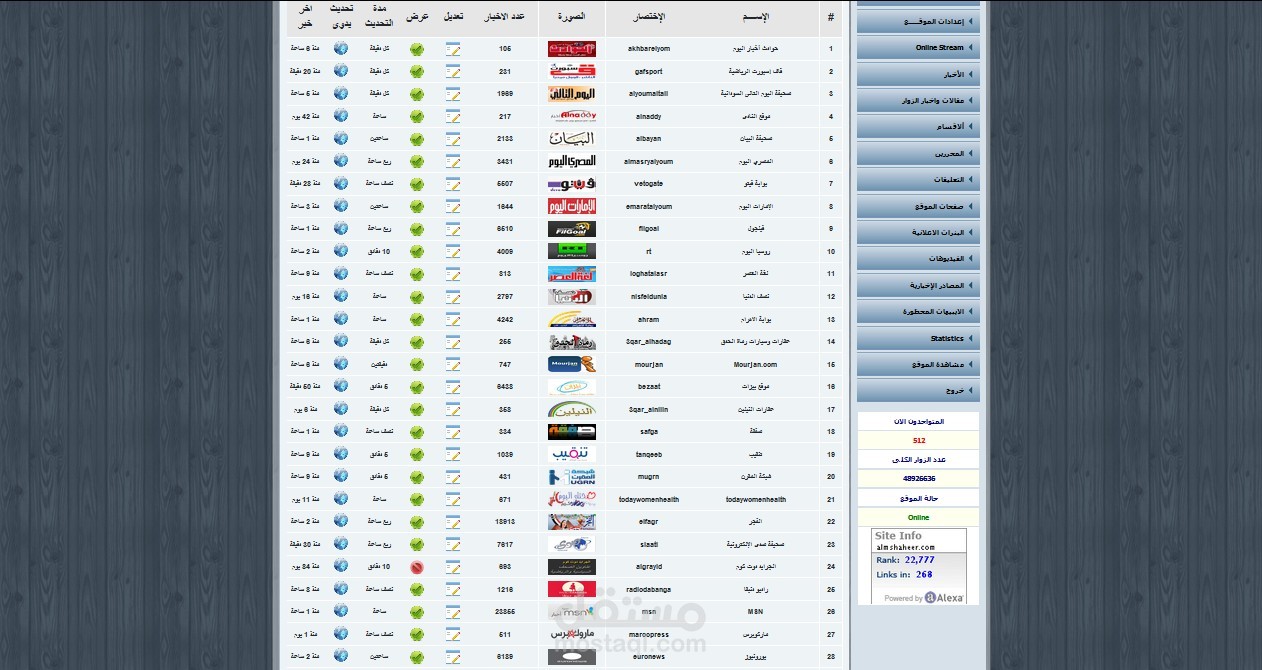
Task: Expand التعليقات sidebar section
Action: 918,179
